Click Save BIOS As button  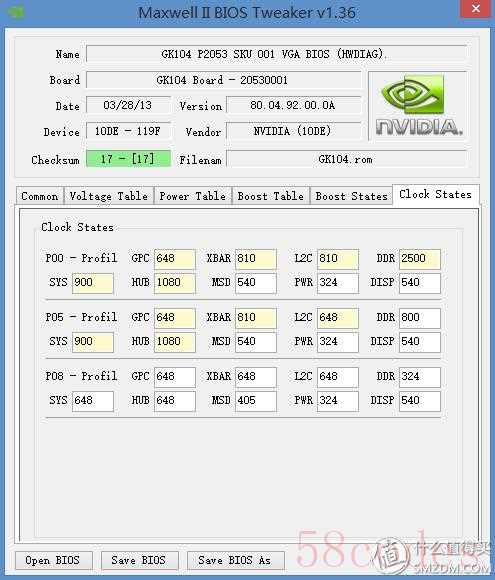235,560
